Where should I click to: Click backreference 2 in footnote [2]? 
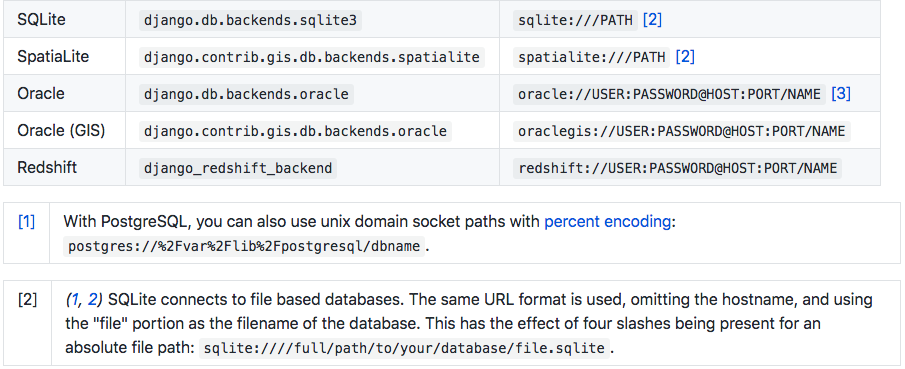91,300
